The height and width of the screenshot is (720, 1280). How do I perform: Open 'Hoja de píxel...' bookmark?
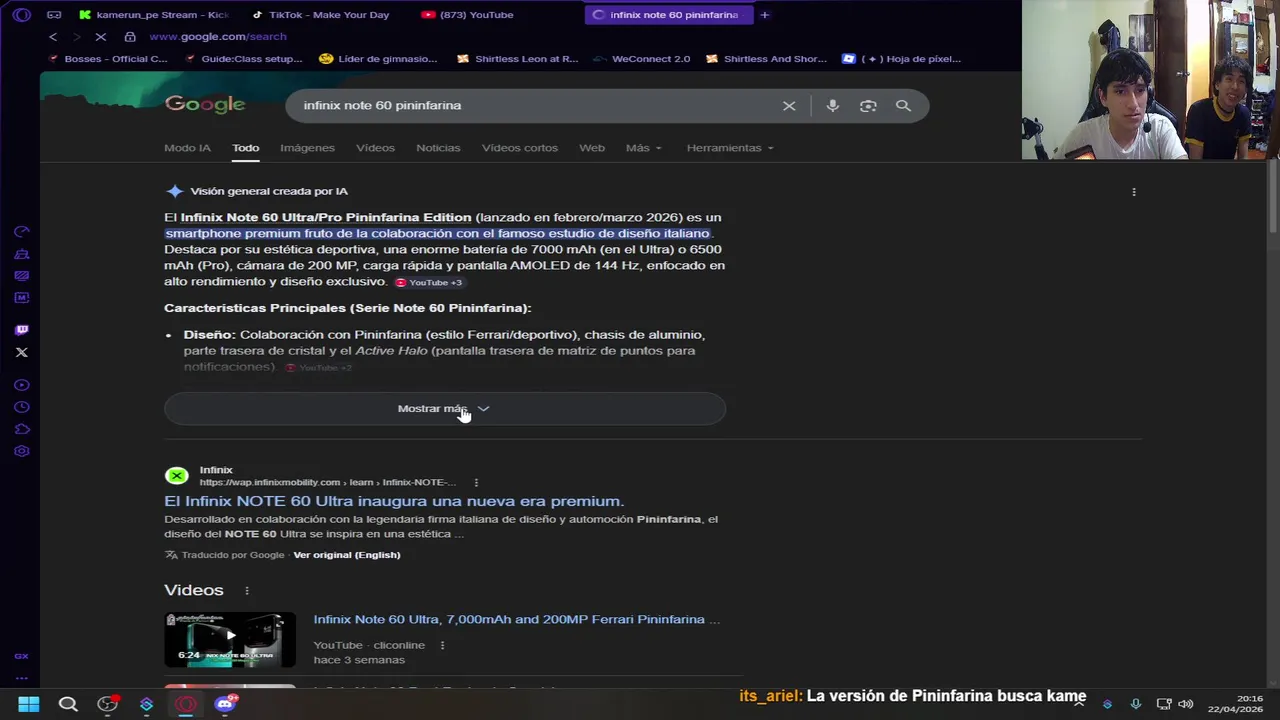(x=902, y=59)
